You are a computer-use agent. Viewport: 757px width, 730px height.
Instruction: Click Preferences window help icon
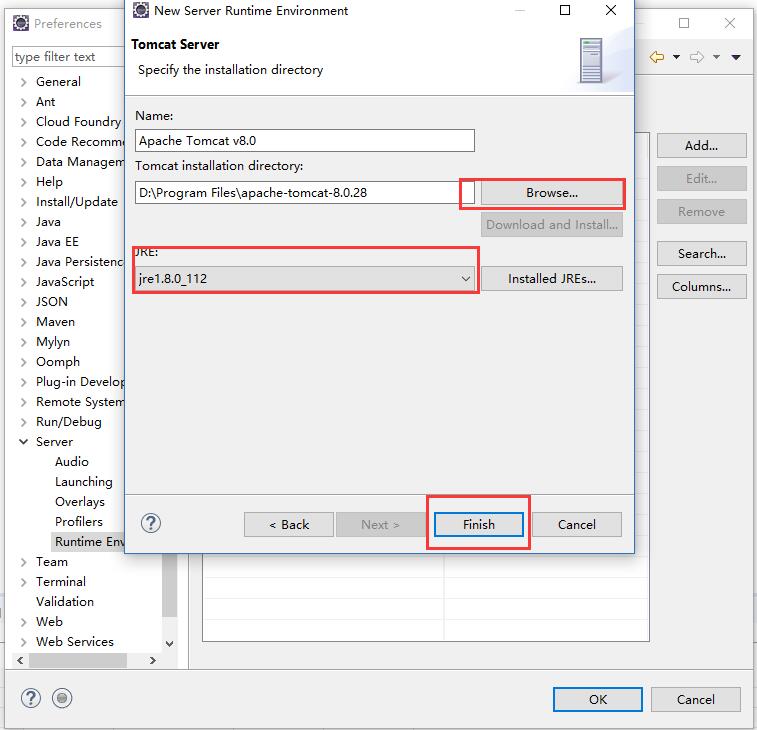coord(31,698)
